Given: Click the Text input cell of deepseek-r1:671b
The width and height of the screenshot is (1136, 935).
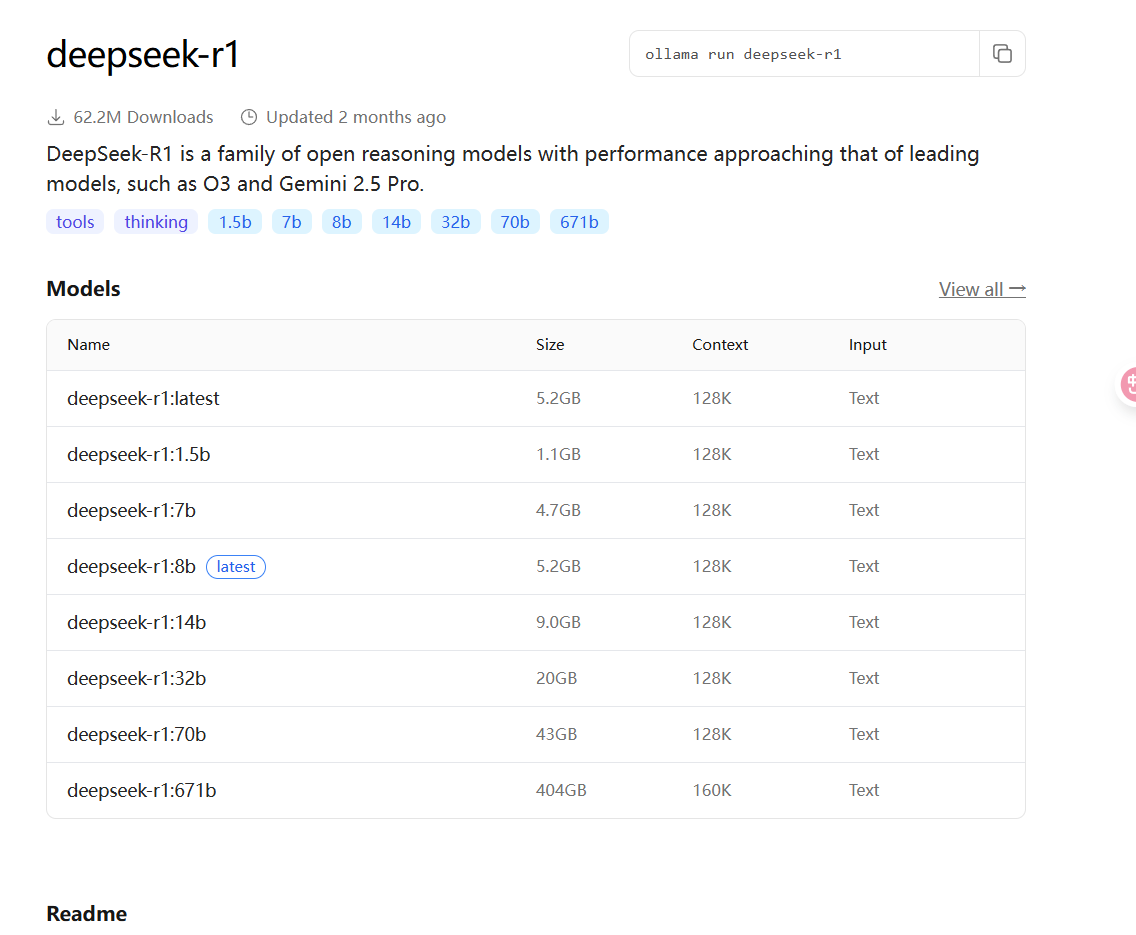Looking at the screenshot, I should (864, 790).
